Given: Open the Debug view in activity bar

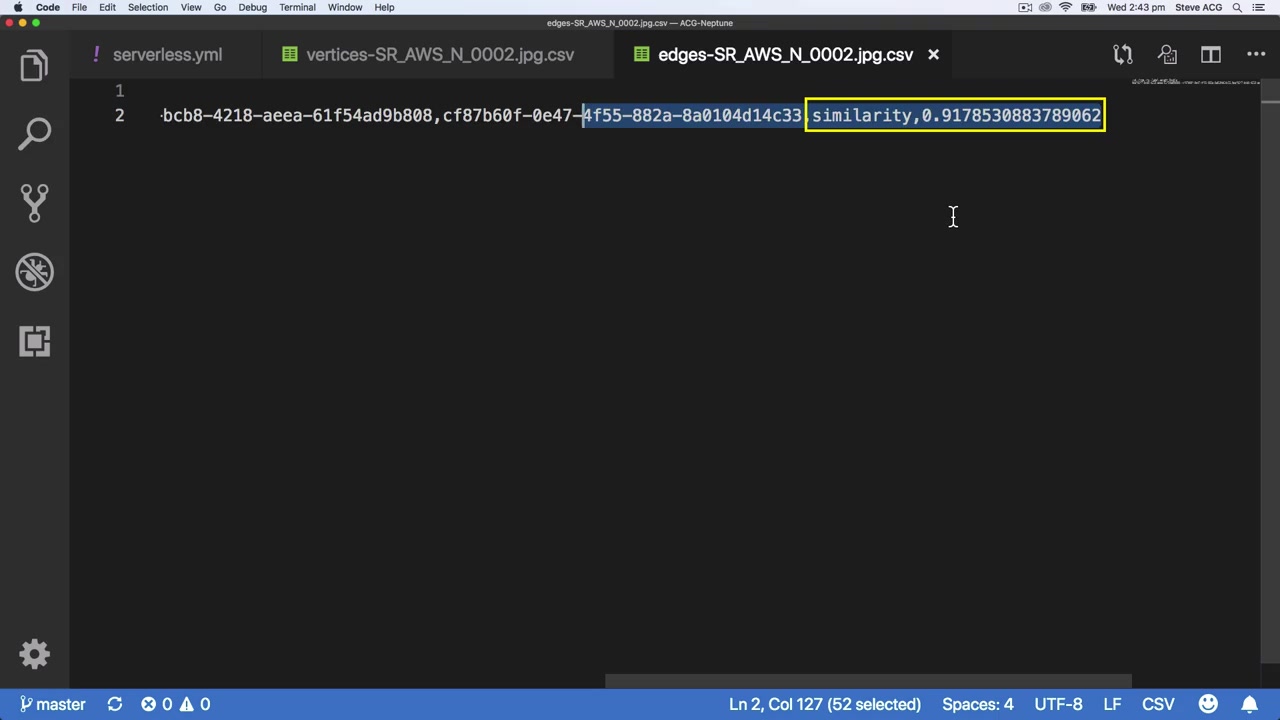Looking at the screenshot, I should tap(34, 272).
